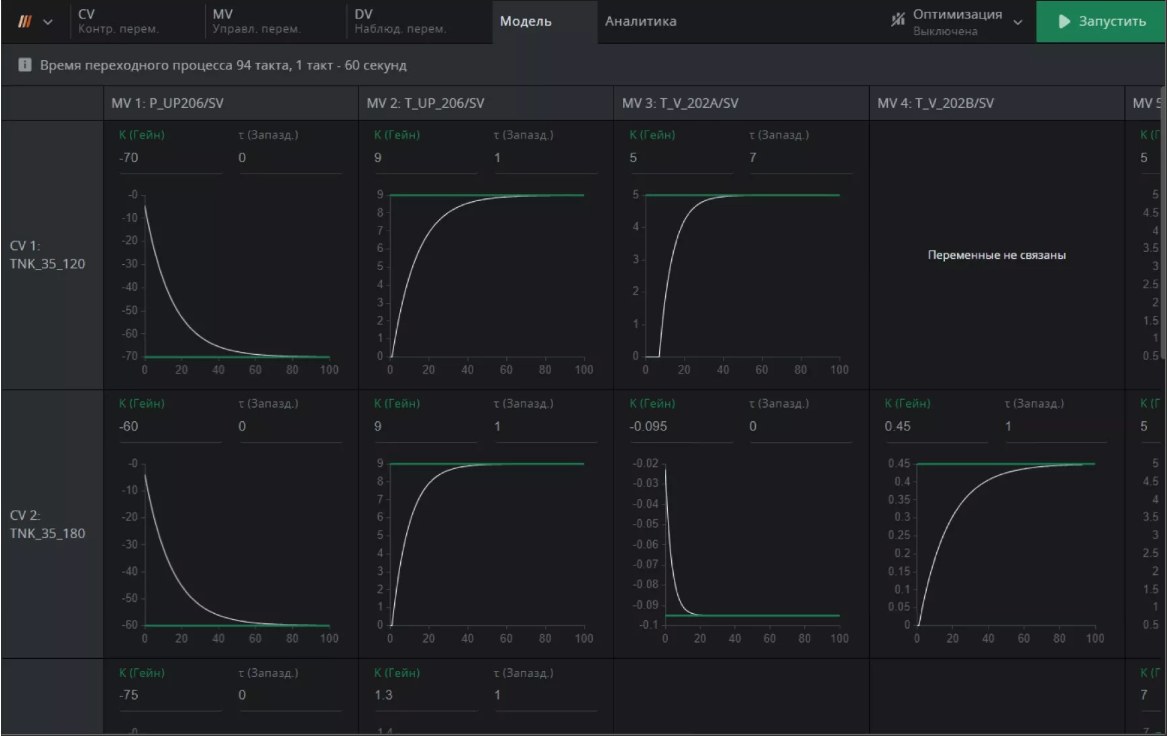Click the CV 2 / MV 3 response chart
This screenshot has width=1168, height=736.
[736, 551]
